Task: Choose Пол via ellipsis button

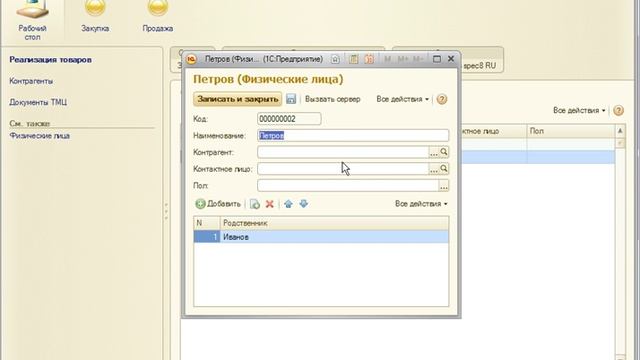Action: pyautogui.click(x=444, y=185)
